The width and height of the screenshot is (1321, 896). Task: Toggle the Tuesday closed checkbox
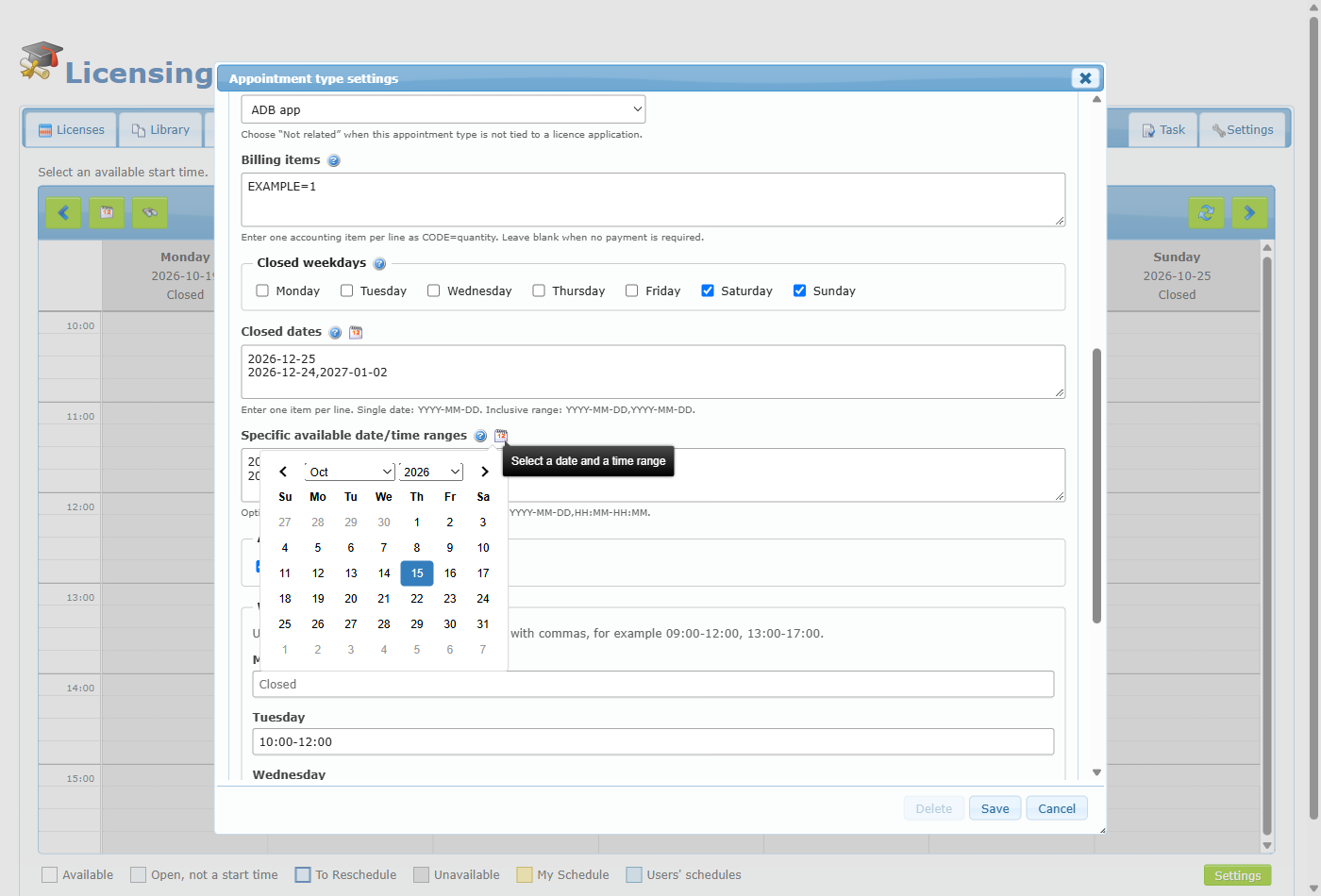346,290
